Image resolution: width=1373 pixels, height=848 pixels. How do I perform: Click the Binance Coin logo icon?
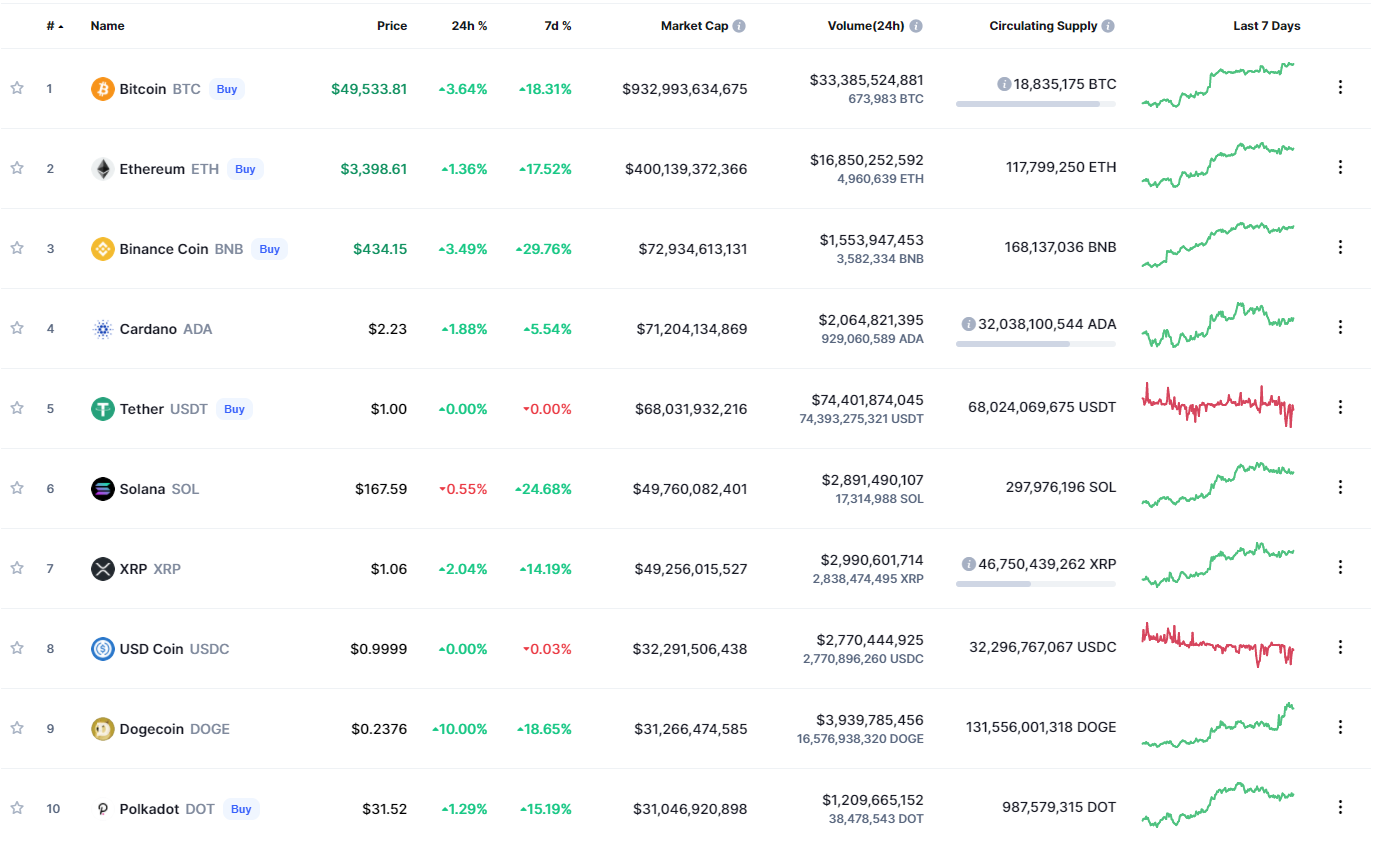(102, 249)
